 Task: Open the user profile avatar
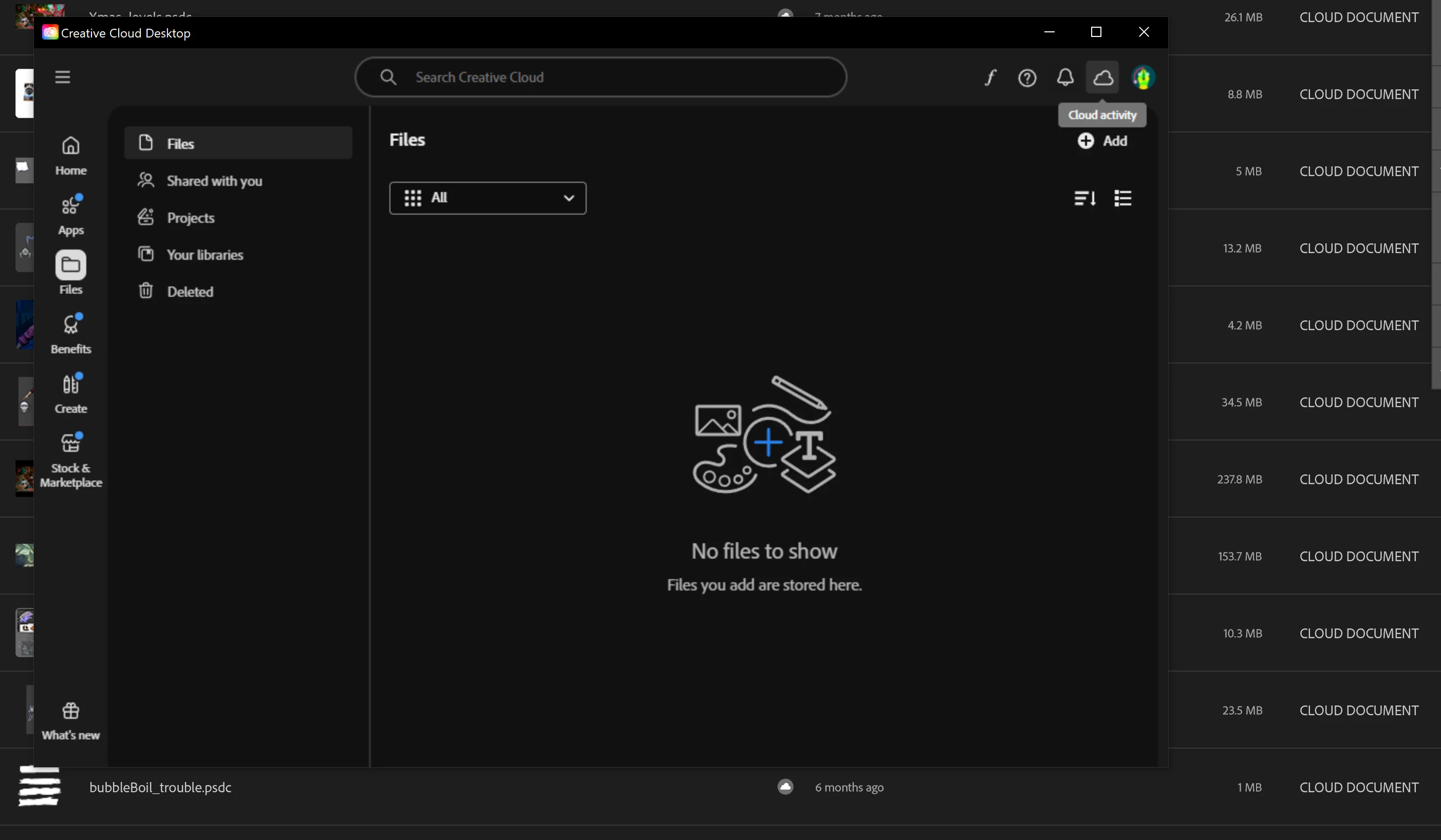coord(1143,77)
